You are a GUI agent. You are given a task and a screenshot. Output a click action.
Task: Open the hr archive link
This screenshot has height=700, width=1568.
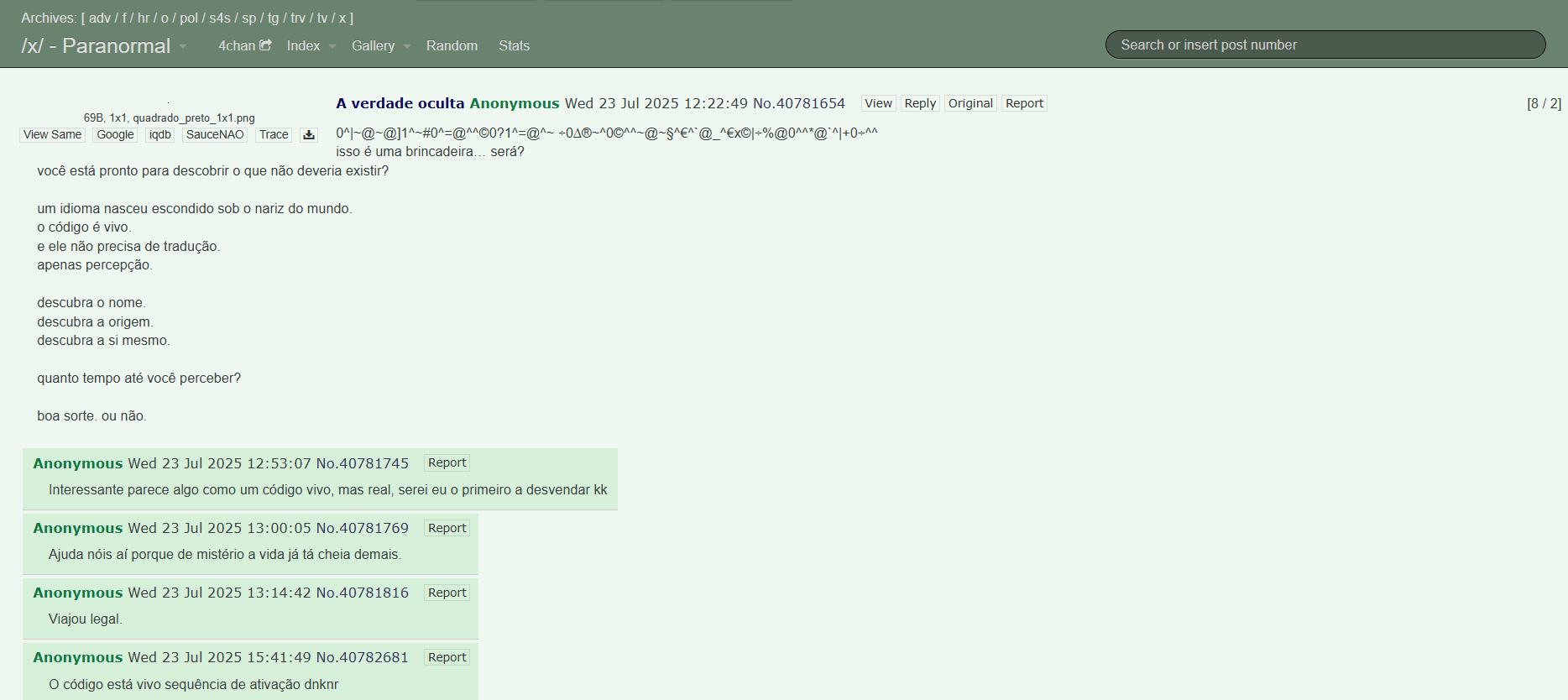coord(144,18)
